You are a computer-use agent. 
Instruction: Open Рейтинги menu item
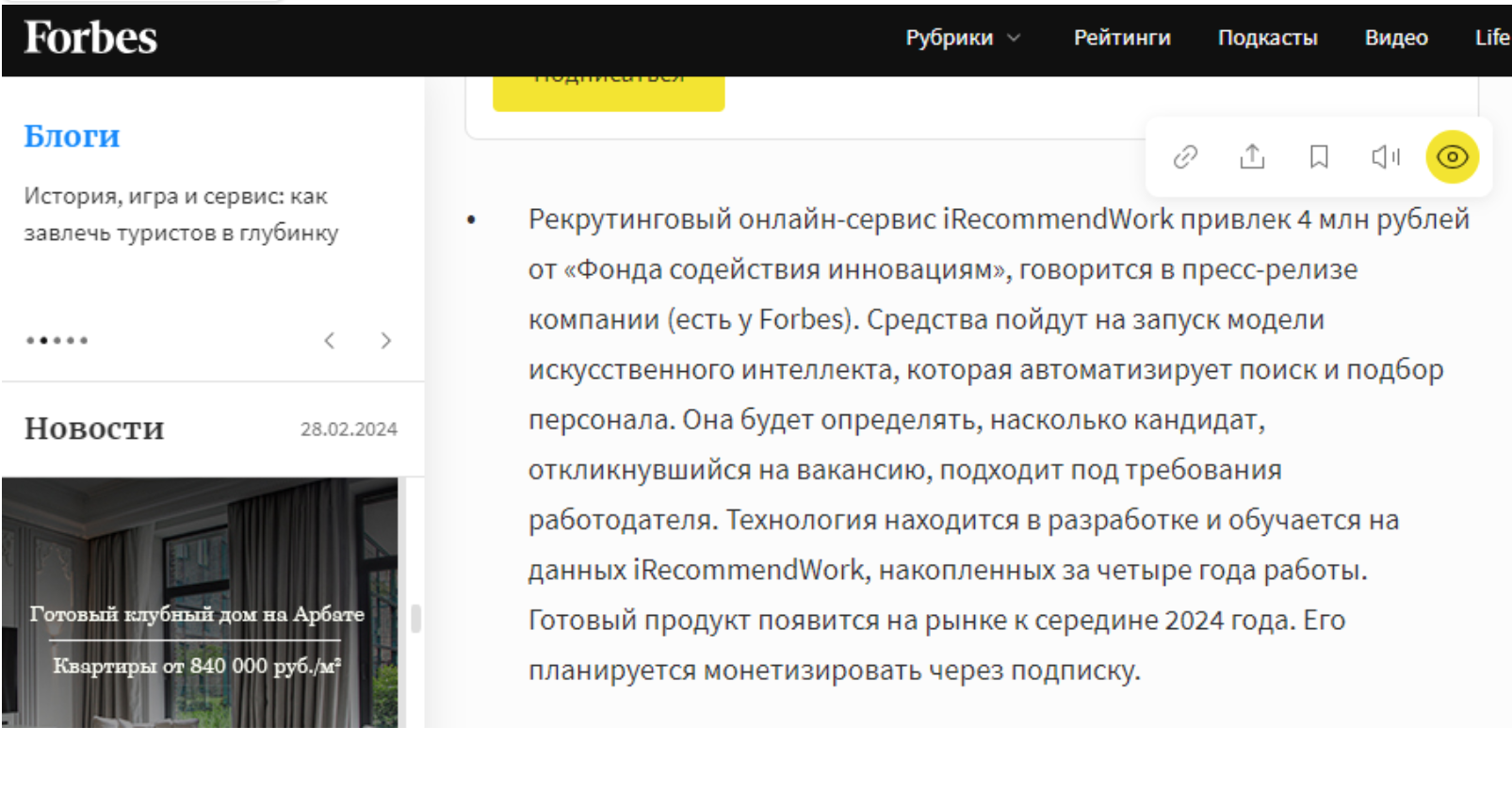(1122, 38)
